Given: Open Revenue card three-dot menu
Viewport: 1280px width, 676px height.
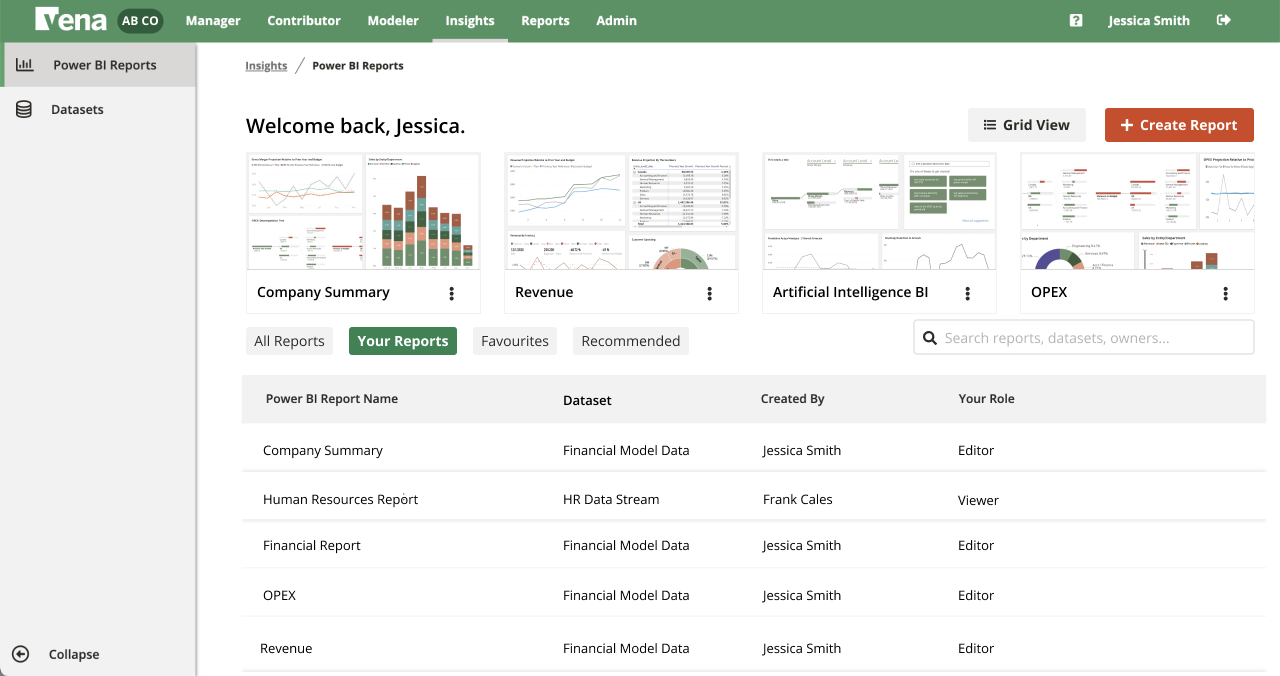Looking at the screenshot, I should pyautogui.click(x=710, y=293).
